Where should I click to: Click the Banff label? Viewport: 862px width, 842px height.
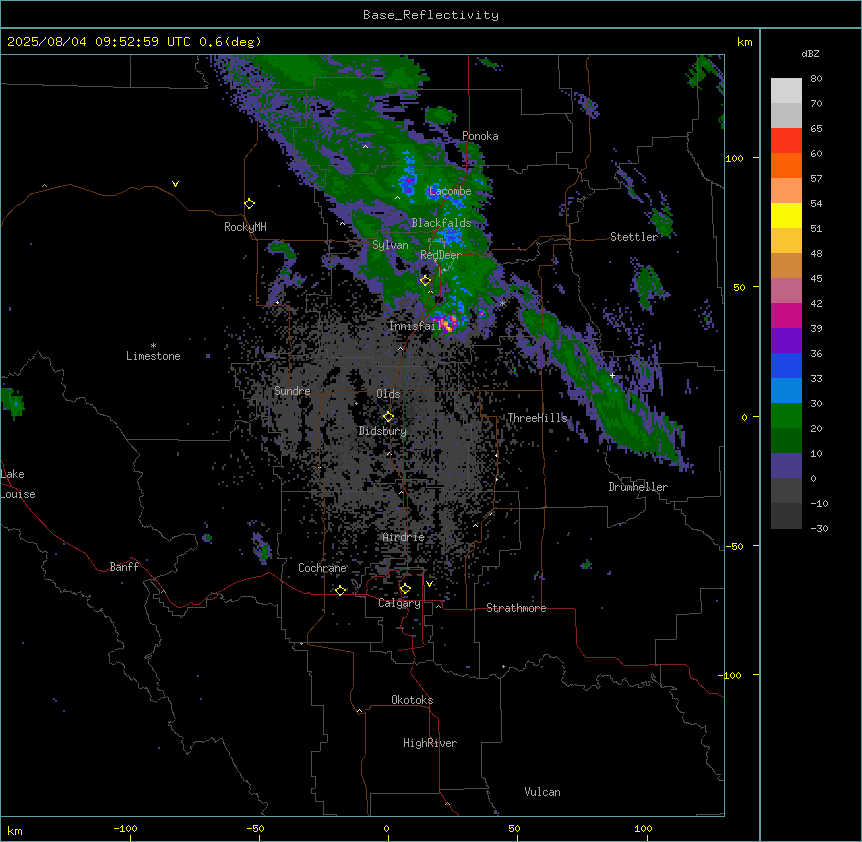[124, 567]
